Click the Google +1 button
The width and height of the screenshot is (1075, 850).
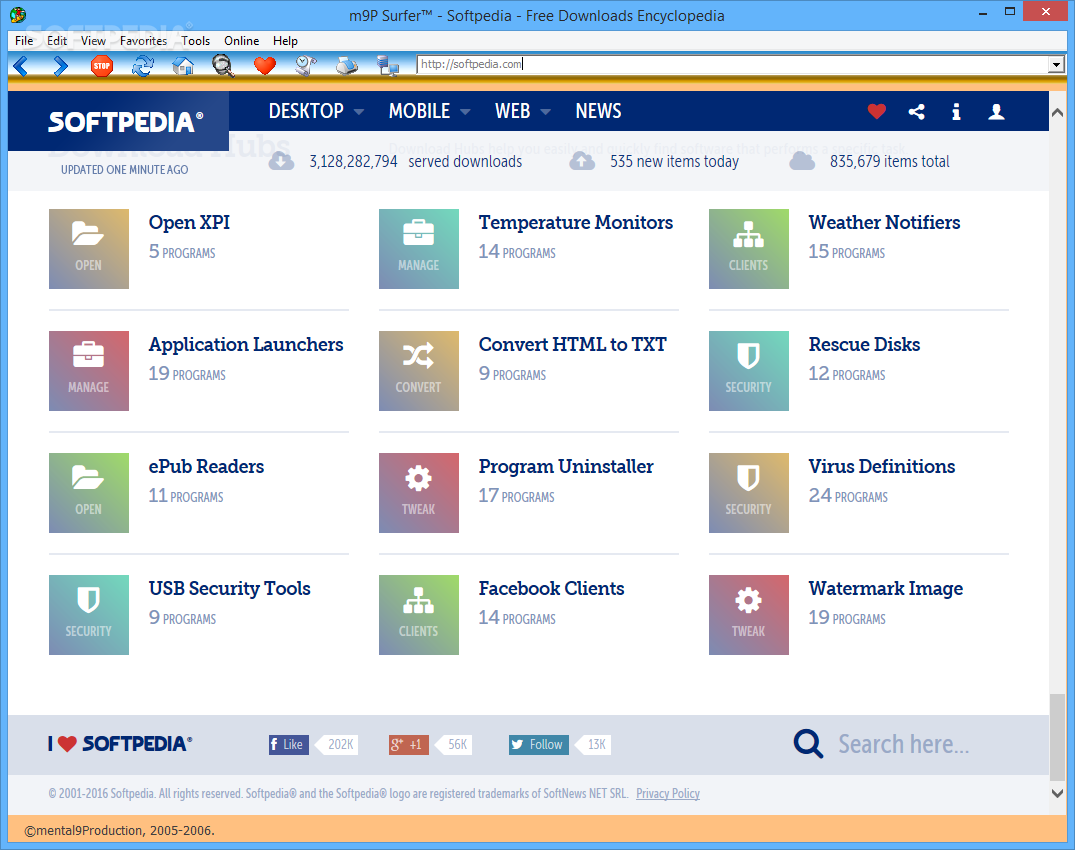tap(409, 744)
